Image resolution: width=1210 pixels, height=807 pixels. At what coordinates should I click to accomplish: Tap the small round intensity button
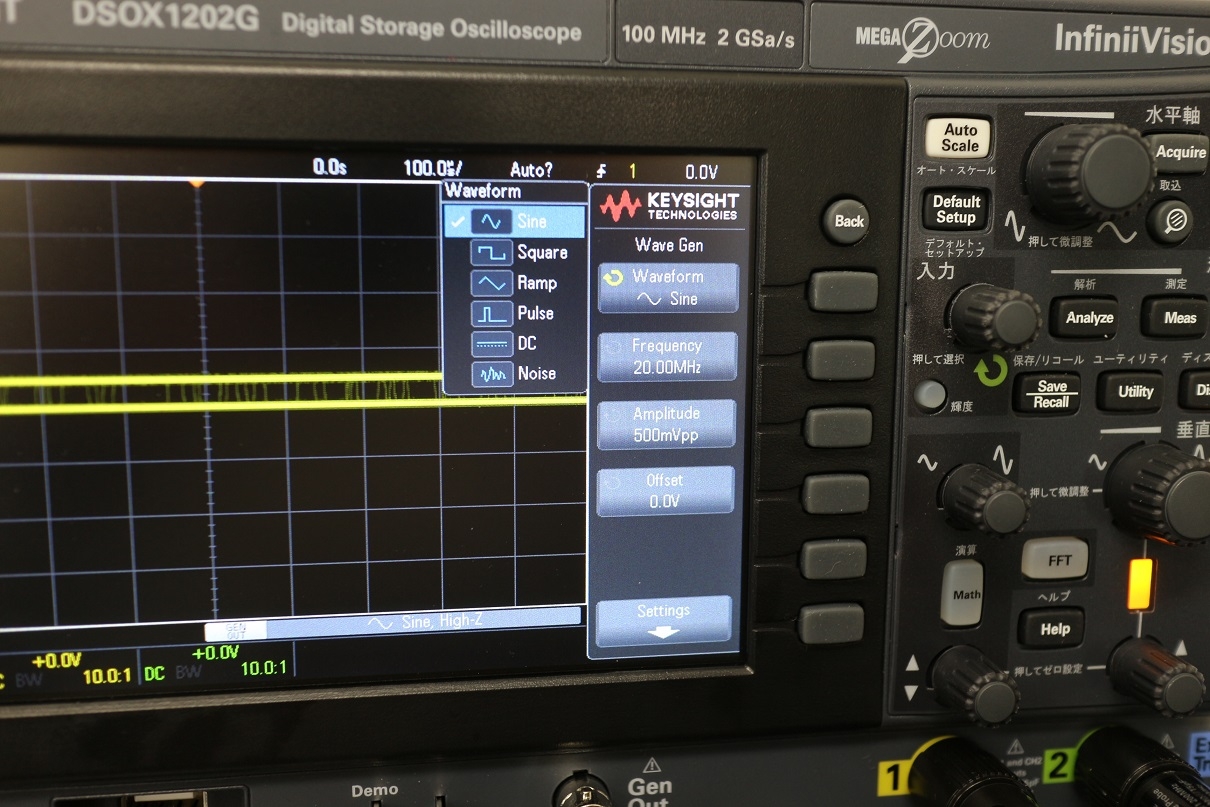pos(930,394)
